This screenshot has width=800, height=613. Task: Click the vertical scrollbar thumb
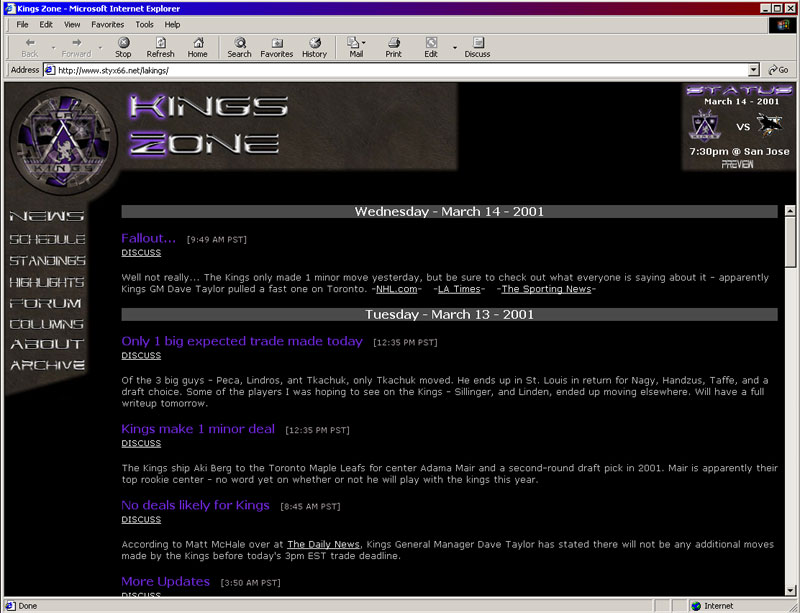(790, 241)
